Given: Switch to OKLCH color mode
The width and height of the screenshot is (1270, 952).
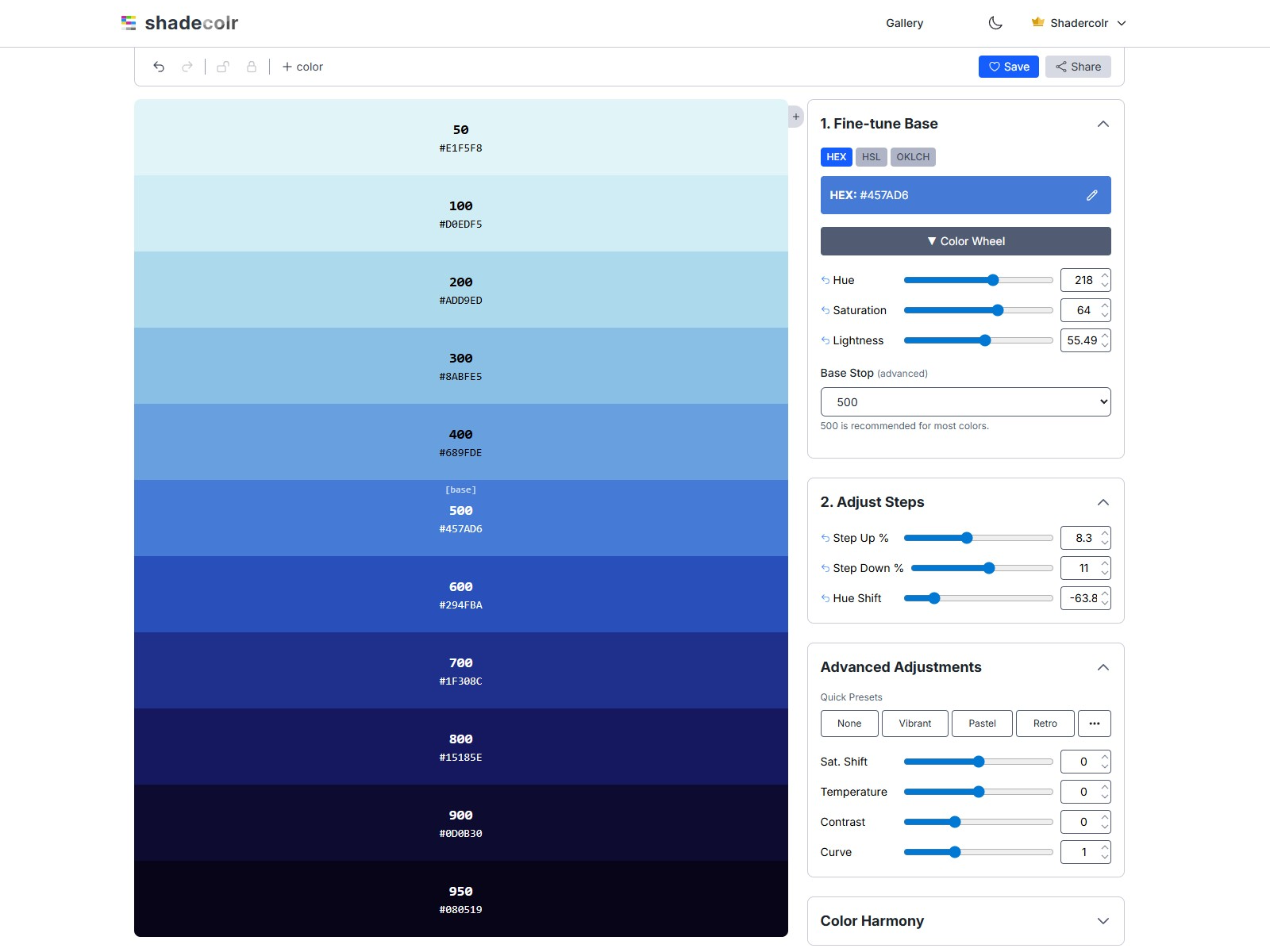Looking at the screenshot, I should click(x=913, y=157).
